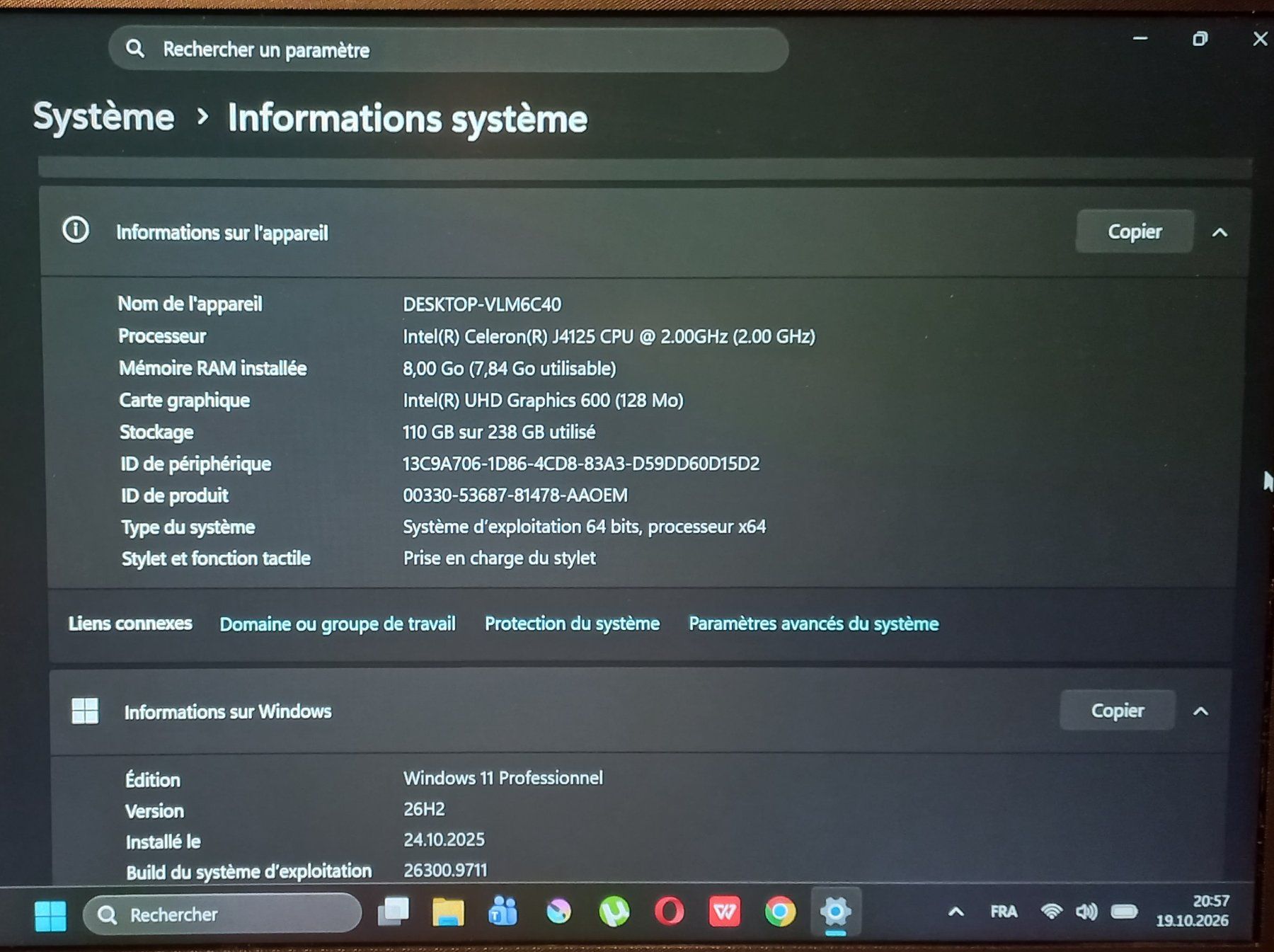Viewport: 1274px width, 952px height.
Task: Select the install date 24.10.2025
Action: click(x=444, y=839)
